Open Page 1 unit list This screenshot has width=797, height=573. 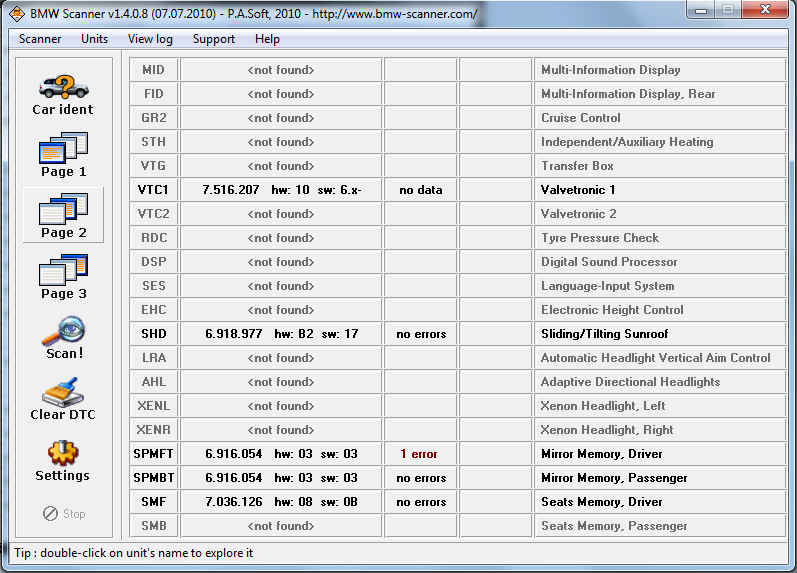63,149
